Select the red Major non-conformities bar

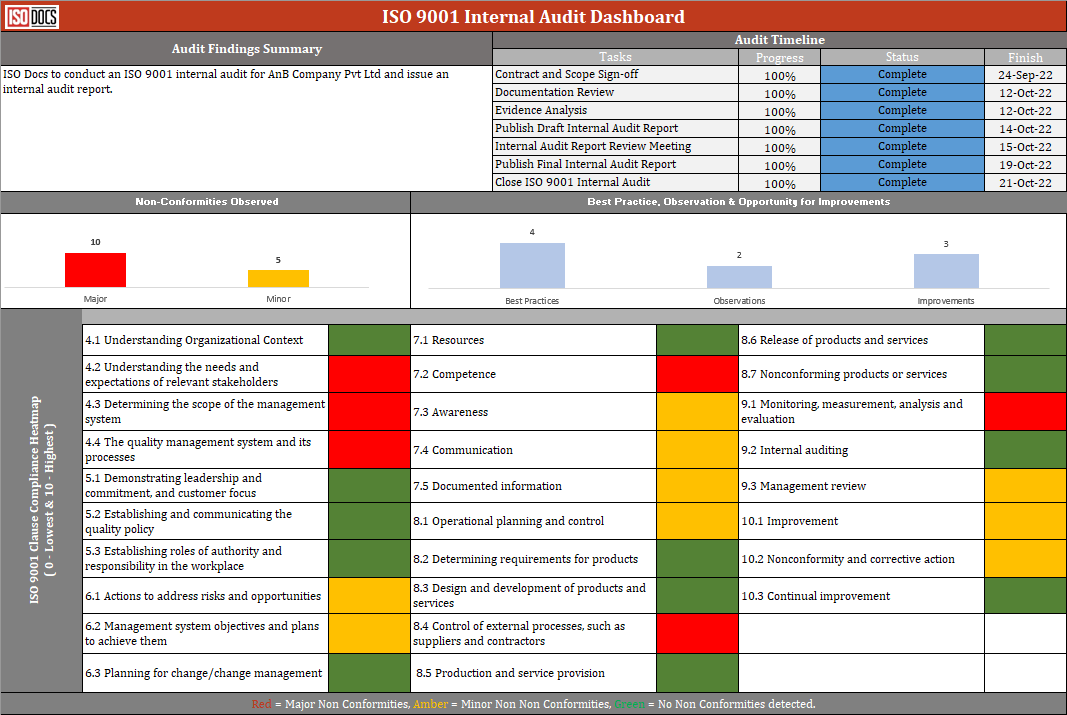click(95, 270)
